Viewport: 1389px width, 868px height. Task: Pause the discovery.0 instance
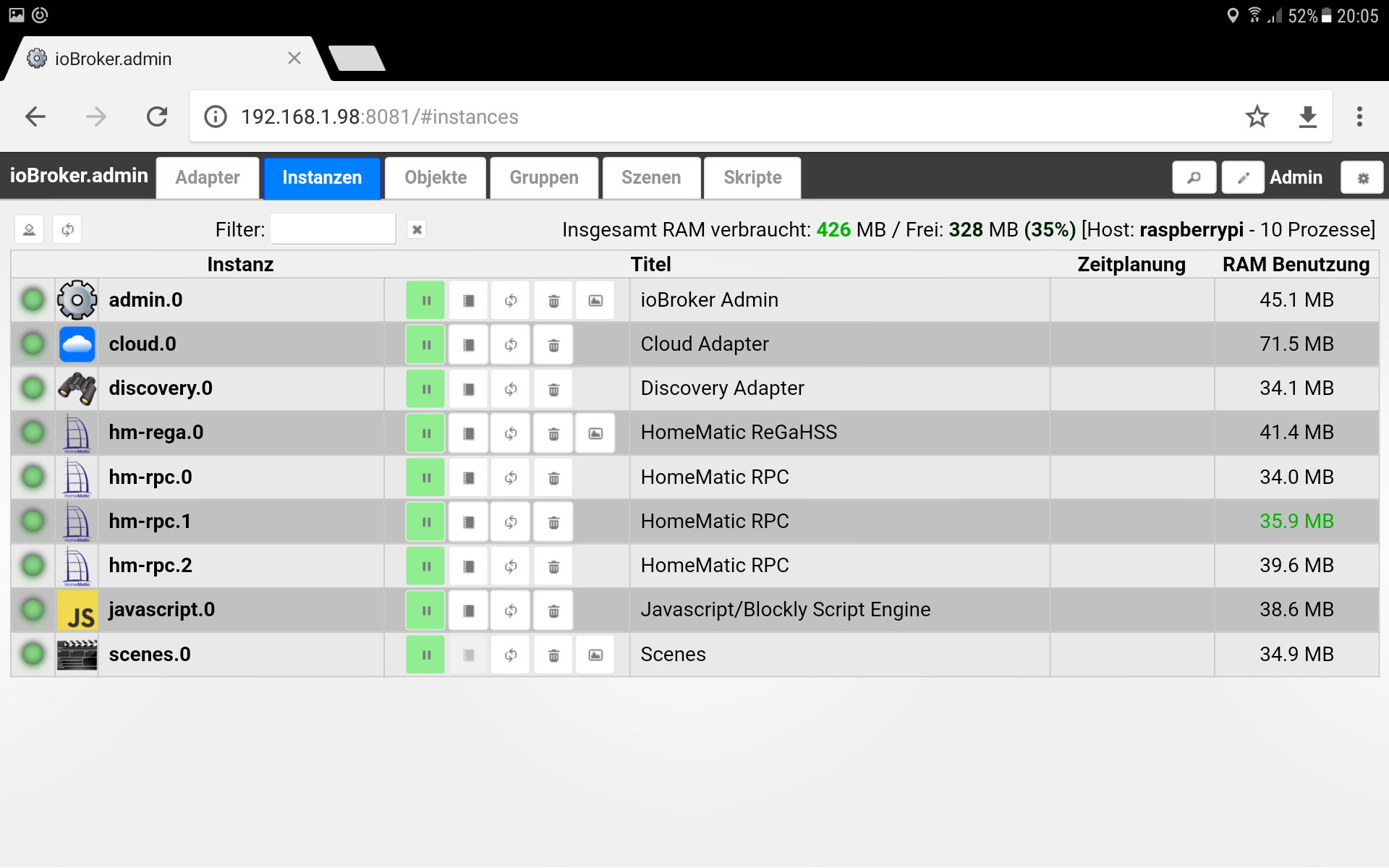click(x=425, y=389)
